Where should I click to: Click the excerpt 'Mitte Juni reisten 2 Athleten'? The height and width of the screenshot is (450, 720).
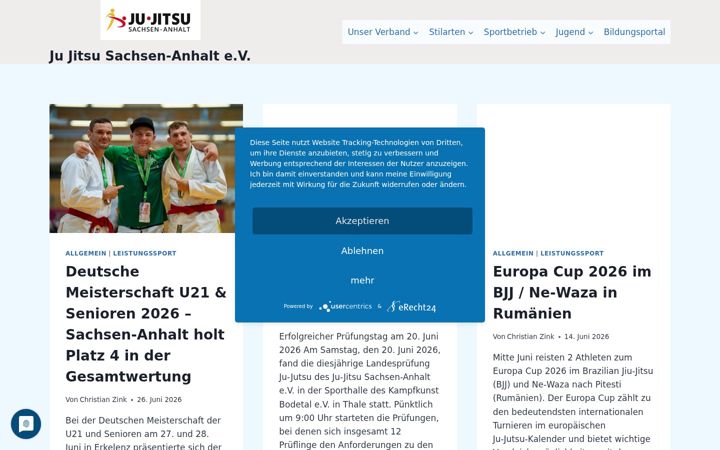(x=573, y=400)
